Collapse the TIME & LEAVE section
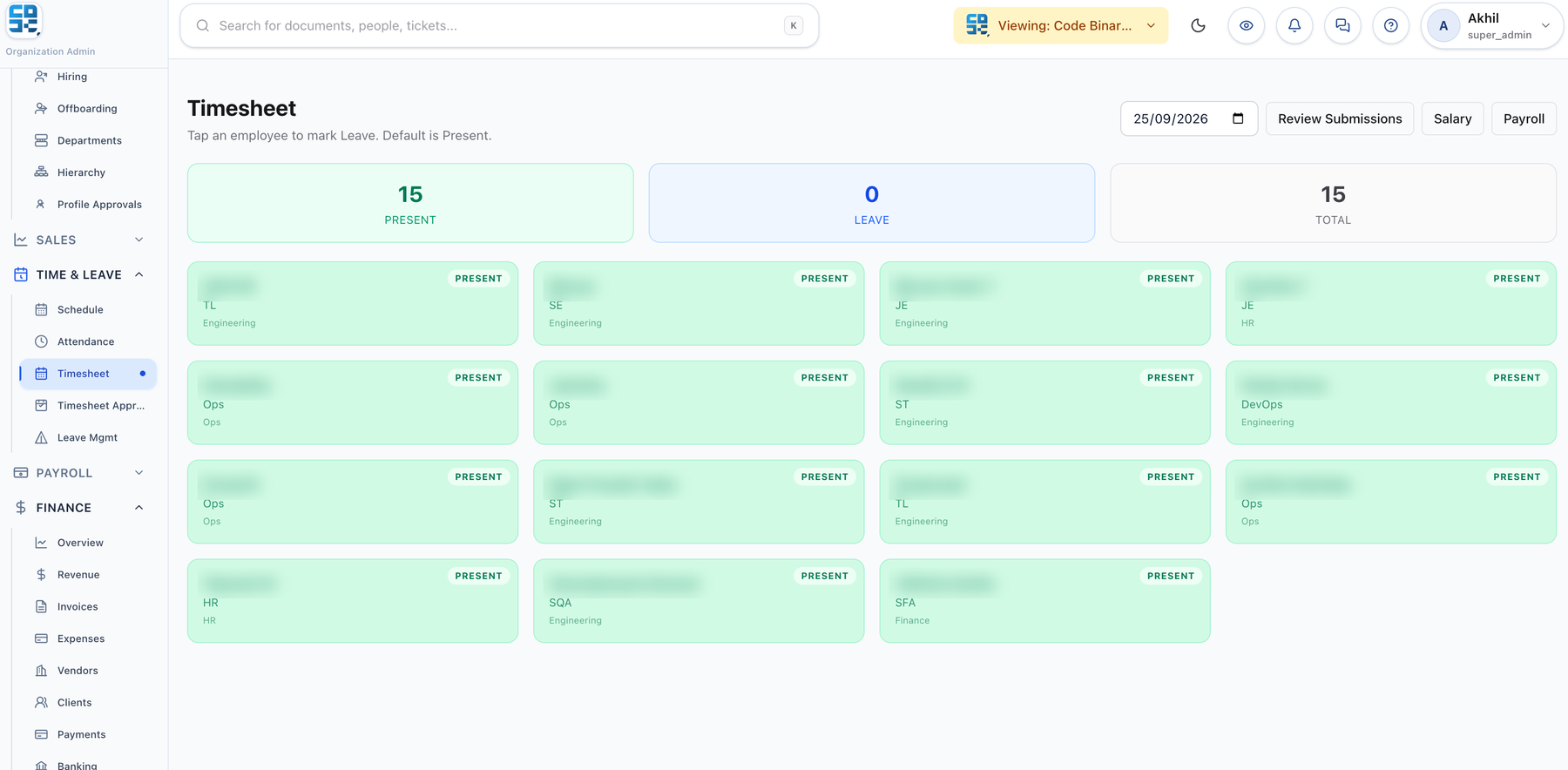The image size is (1568, 770). pyautogui.click(x=79, y=274)
